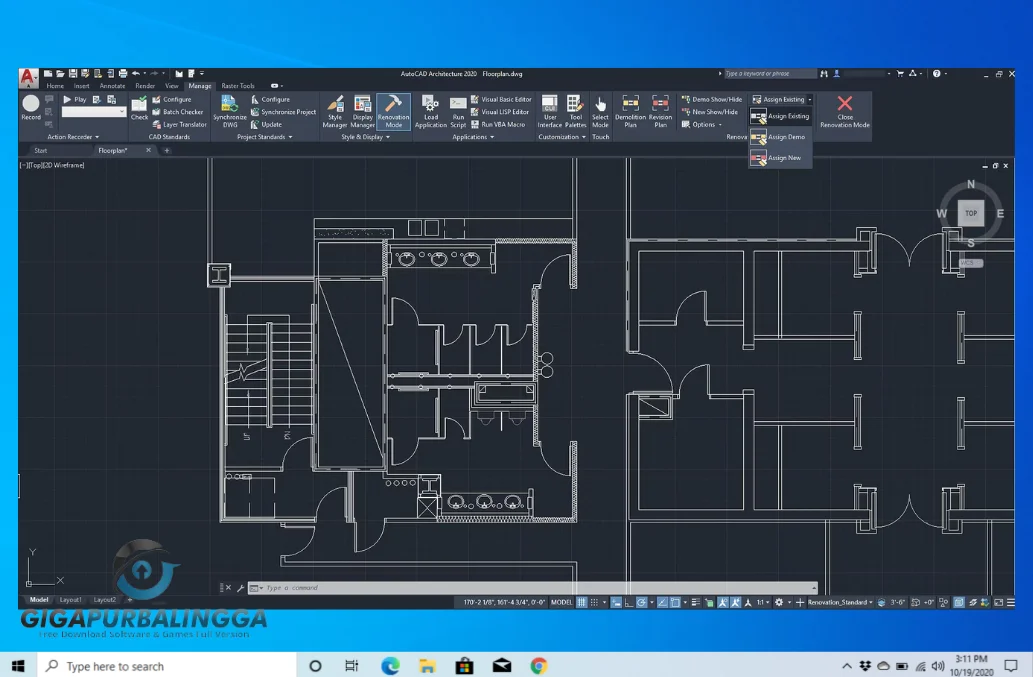The image size is (1033, 677).
Task: Select Assign Demo from the dropdown
Action: (x=780, y=137)
